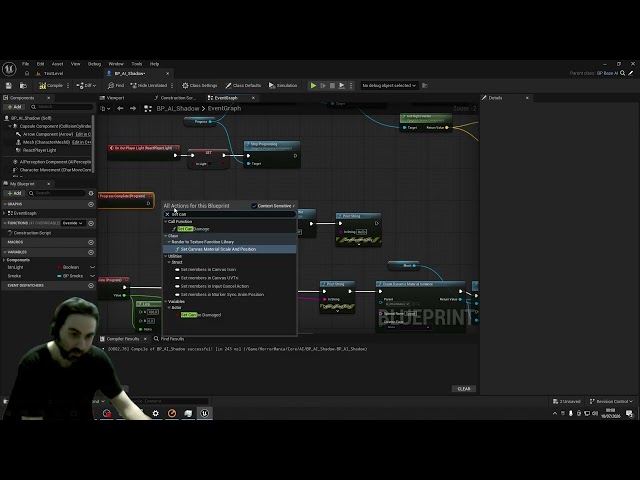Compile the blueprint
The image size is (640, 480).
tap(51, 86)
